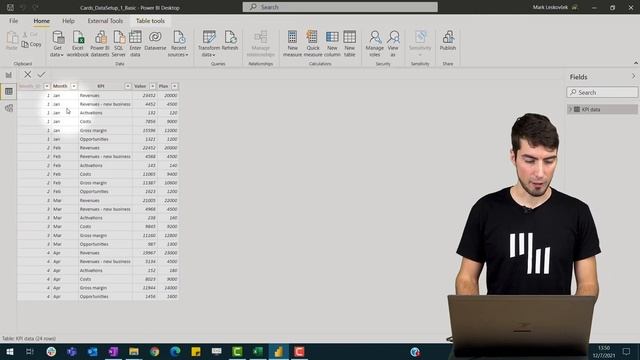
Task: Collapse the ribbon with the chevron
Action: (636, 63)
